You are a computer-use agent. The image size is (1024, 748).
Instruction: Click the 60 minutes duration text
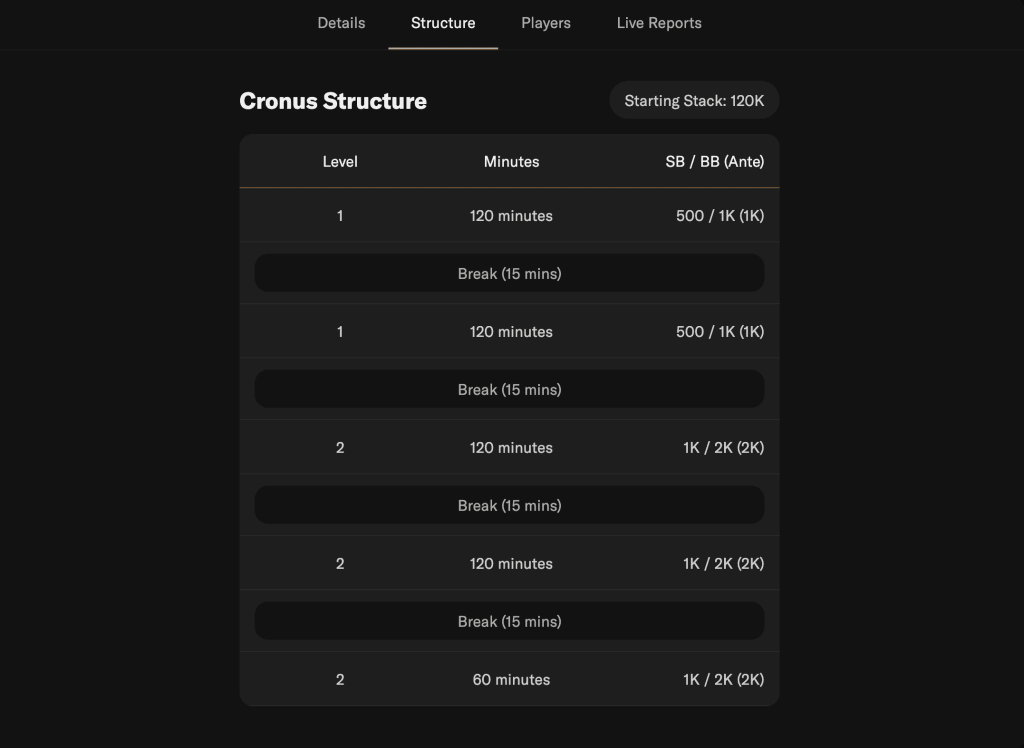click(x=511, y=679)
